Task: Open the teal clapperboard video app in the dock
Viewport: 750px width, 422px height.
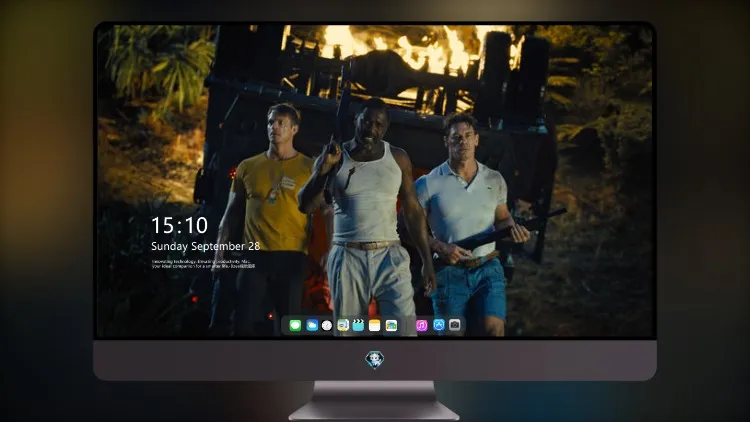Action: (x=359, y=326)
